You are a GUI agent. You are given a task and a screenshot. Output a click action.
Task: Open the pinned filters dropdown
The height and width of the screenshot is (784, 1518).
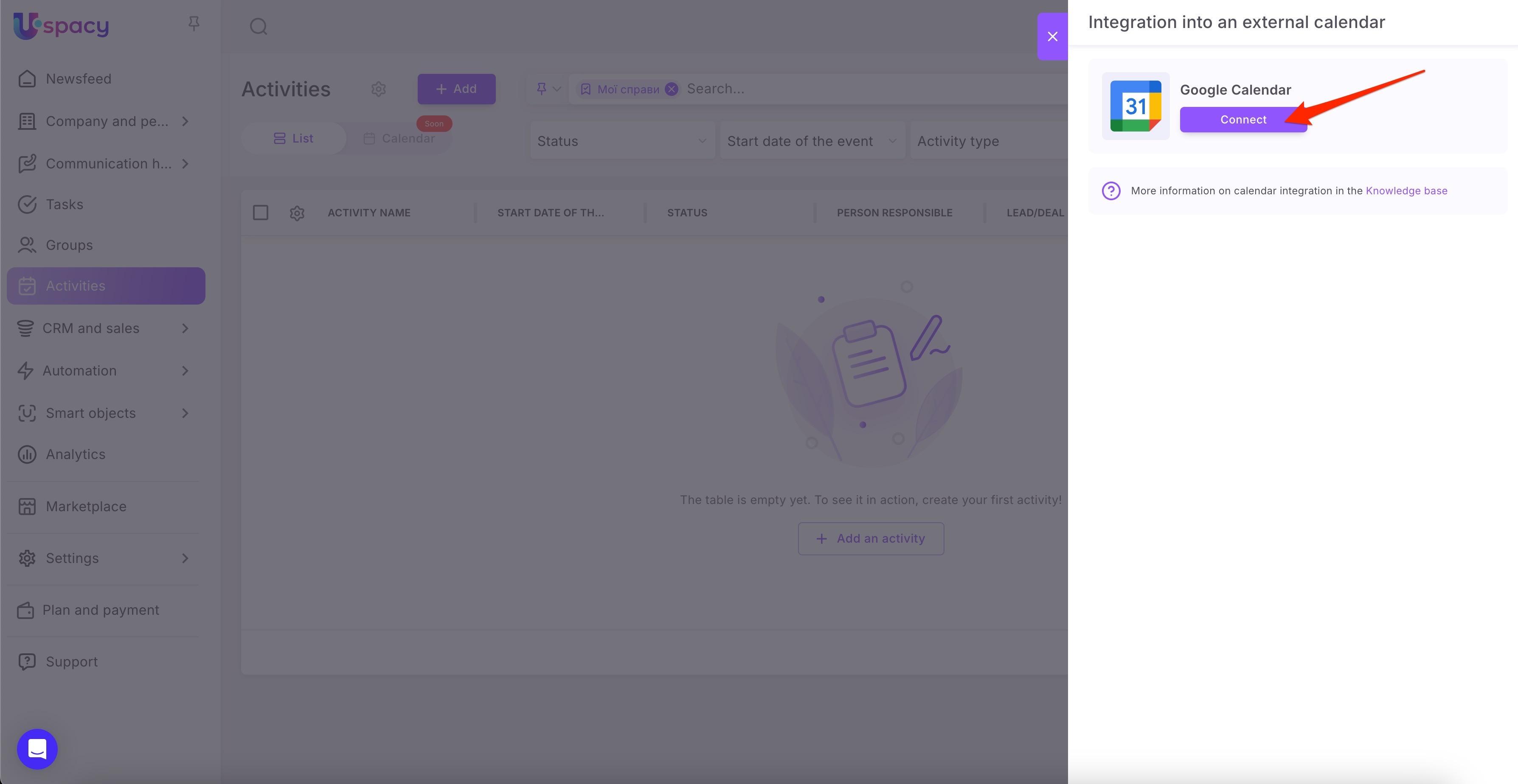pos(548,89)
